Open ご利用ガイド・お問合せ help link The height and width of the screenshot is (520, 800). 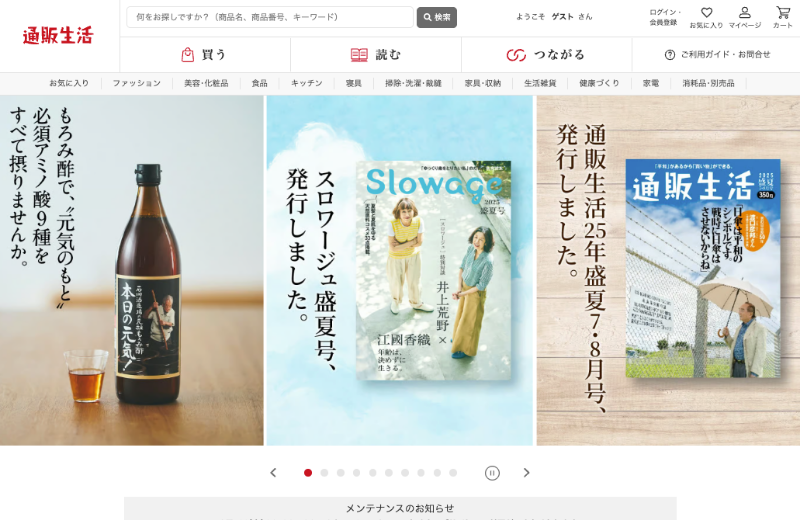point(717,54)
